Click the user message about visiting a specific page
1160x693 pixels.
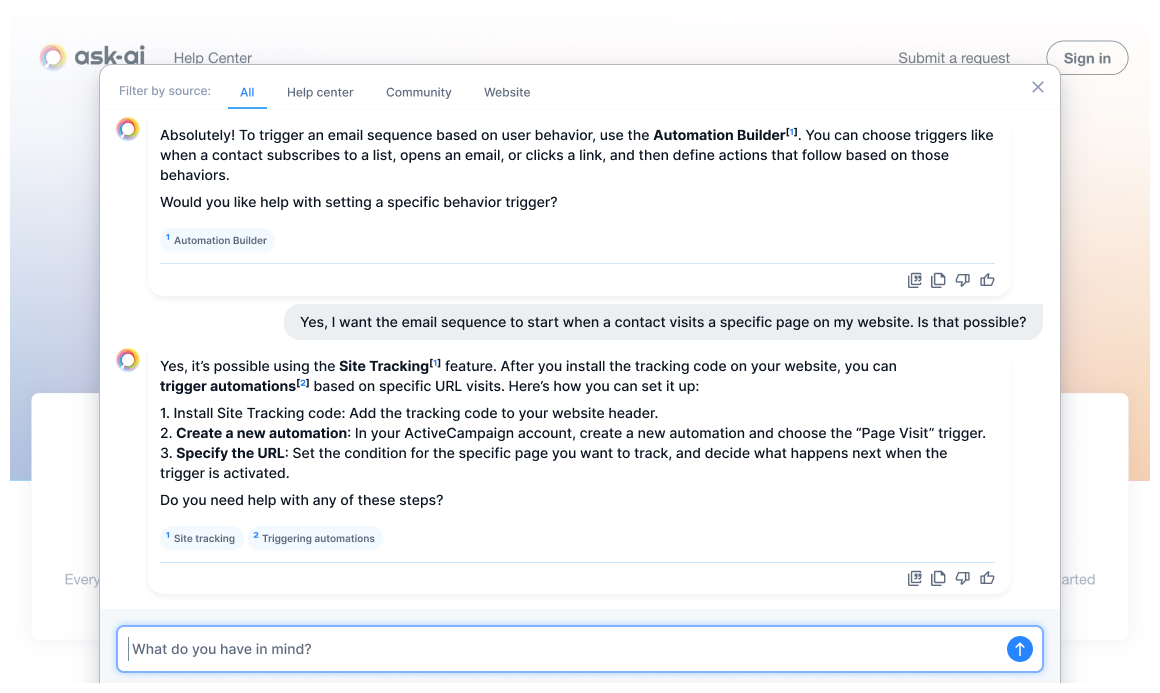click(x=663, y=322)
